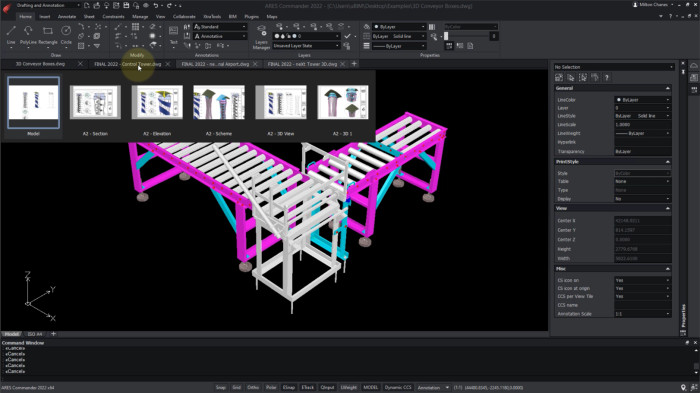Switch to 3D Conveyor Boxes.dwg tab
This screenshot has width=700, height=393.
pos(40,64)
